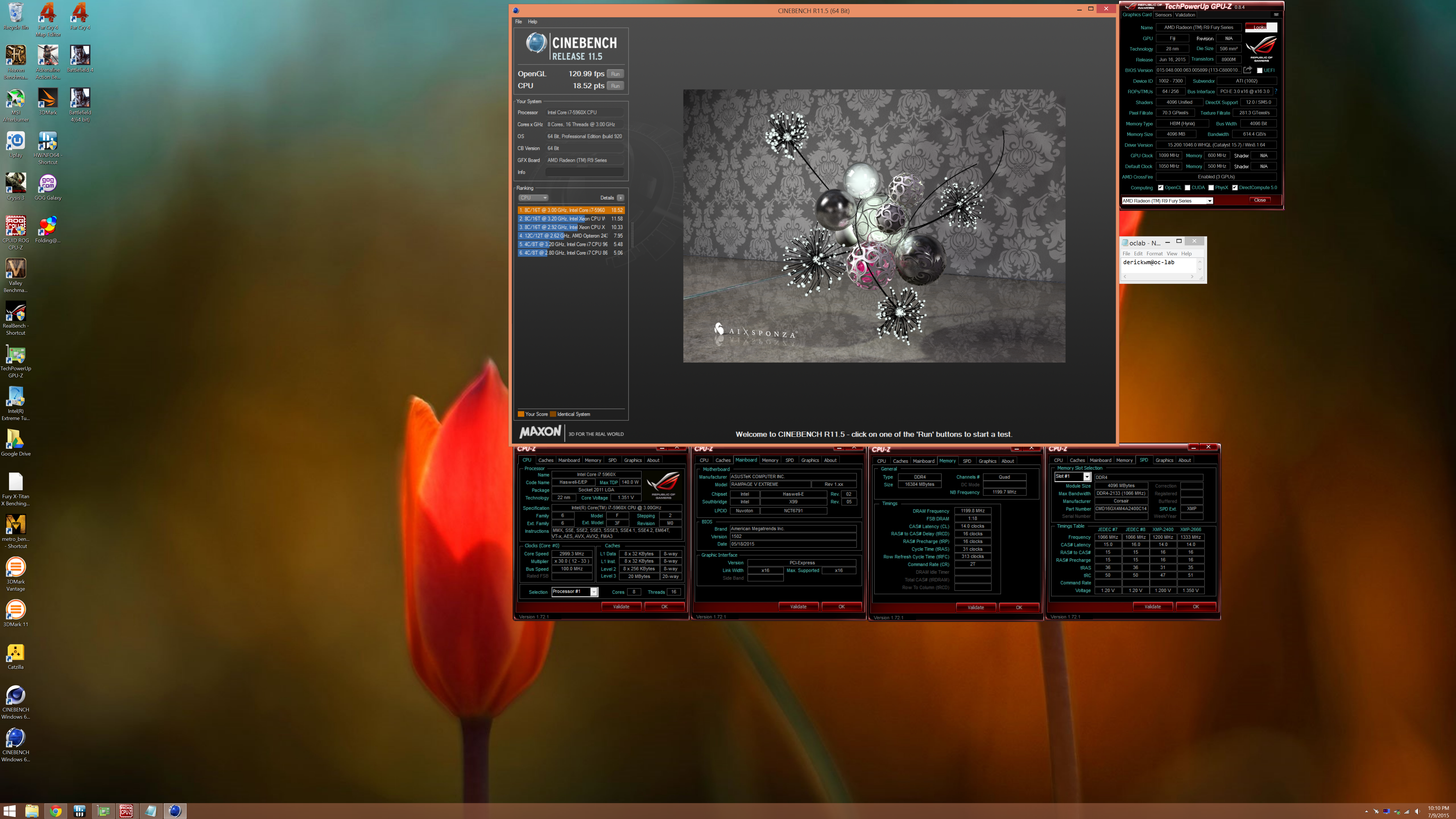Switch to the Sensors tab in GPU-Z
This screenshot has height=819, width=1456.
(1163, 15)
